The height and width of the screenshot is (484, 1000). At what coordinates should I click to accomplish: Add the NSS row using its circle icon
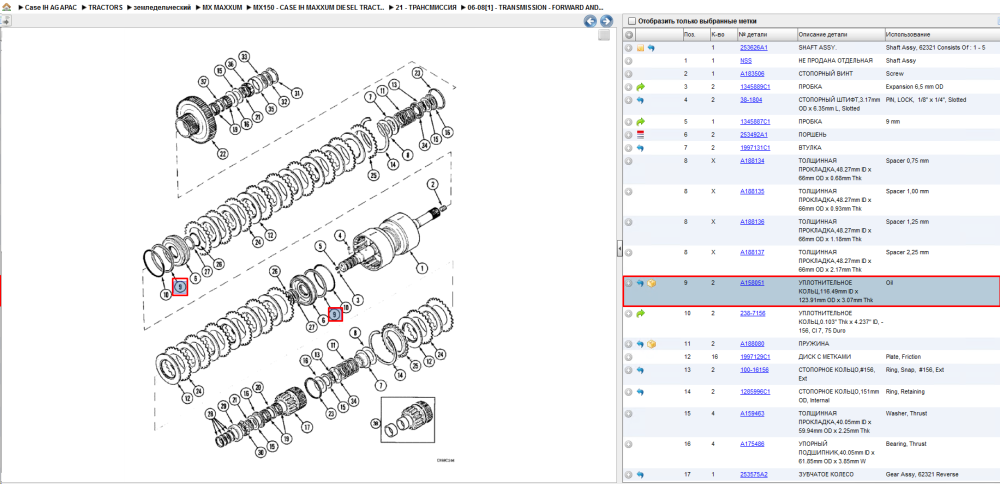(x=629, y=61)
